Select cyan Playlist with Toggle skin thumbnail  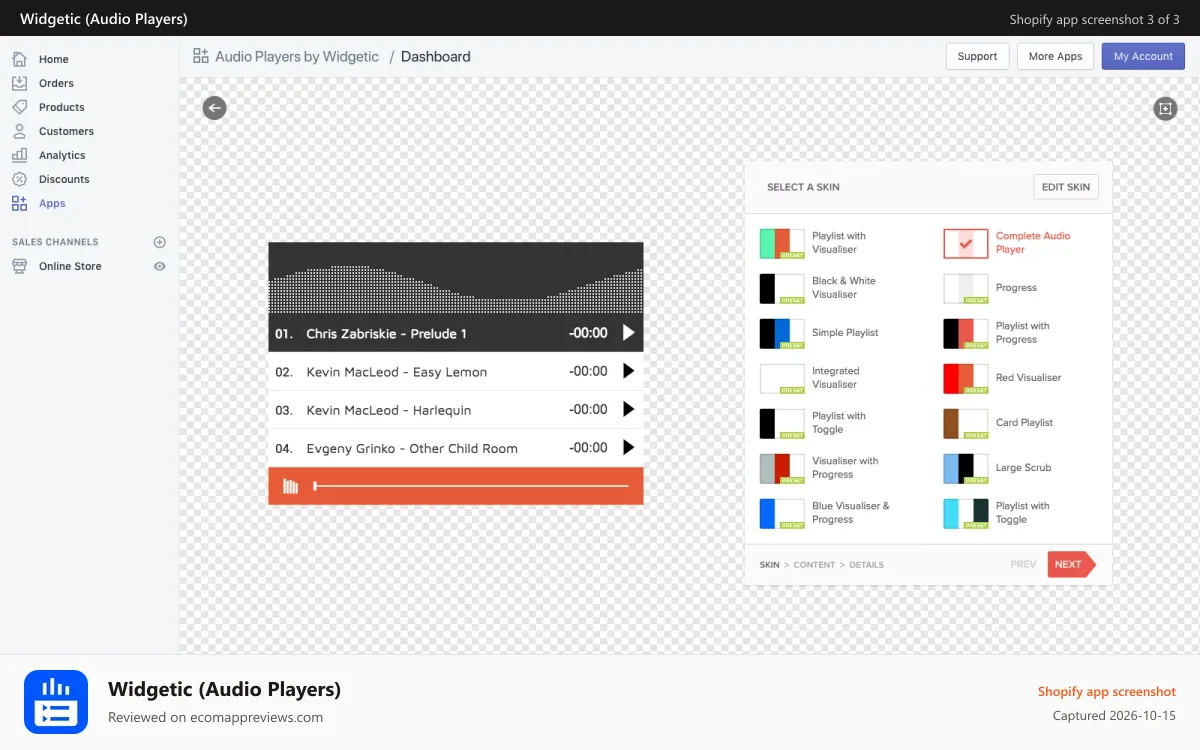[966, 514]
